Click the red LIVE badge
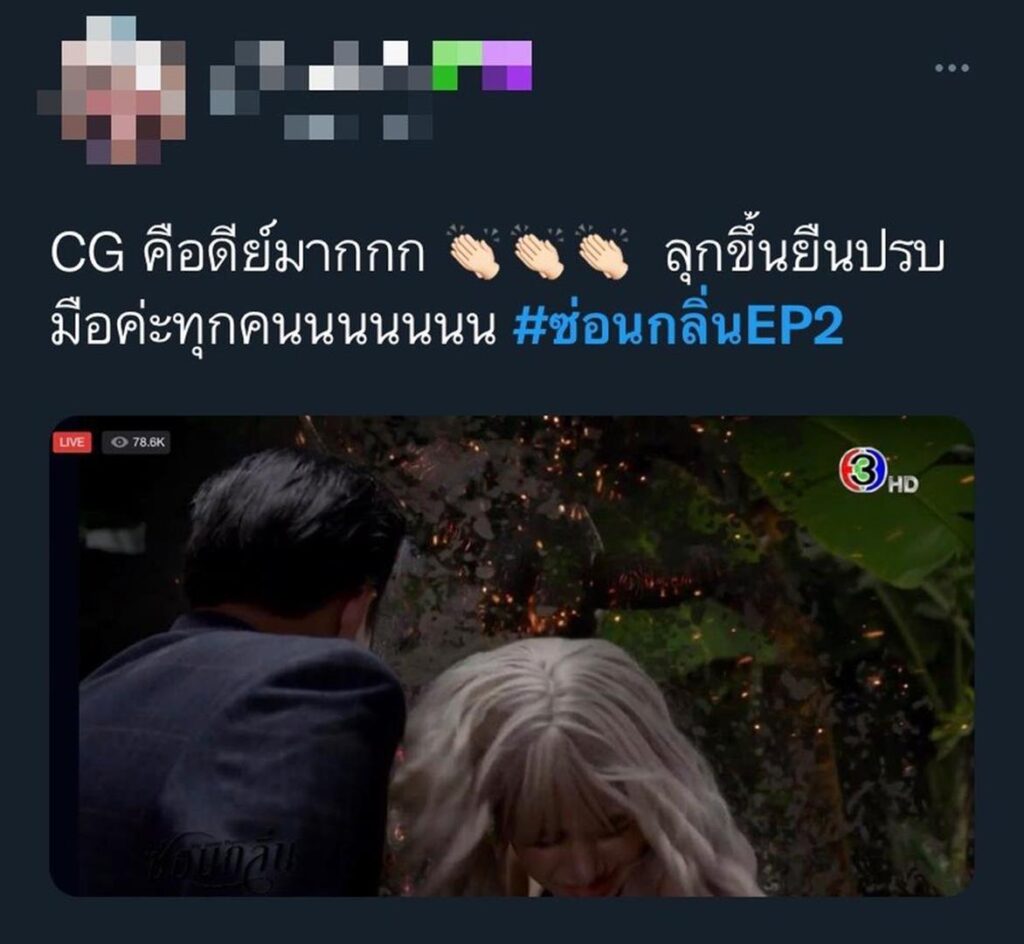Viewport: 1024px width, 944px height. [71, 443]
